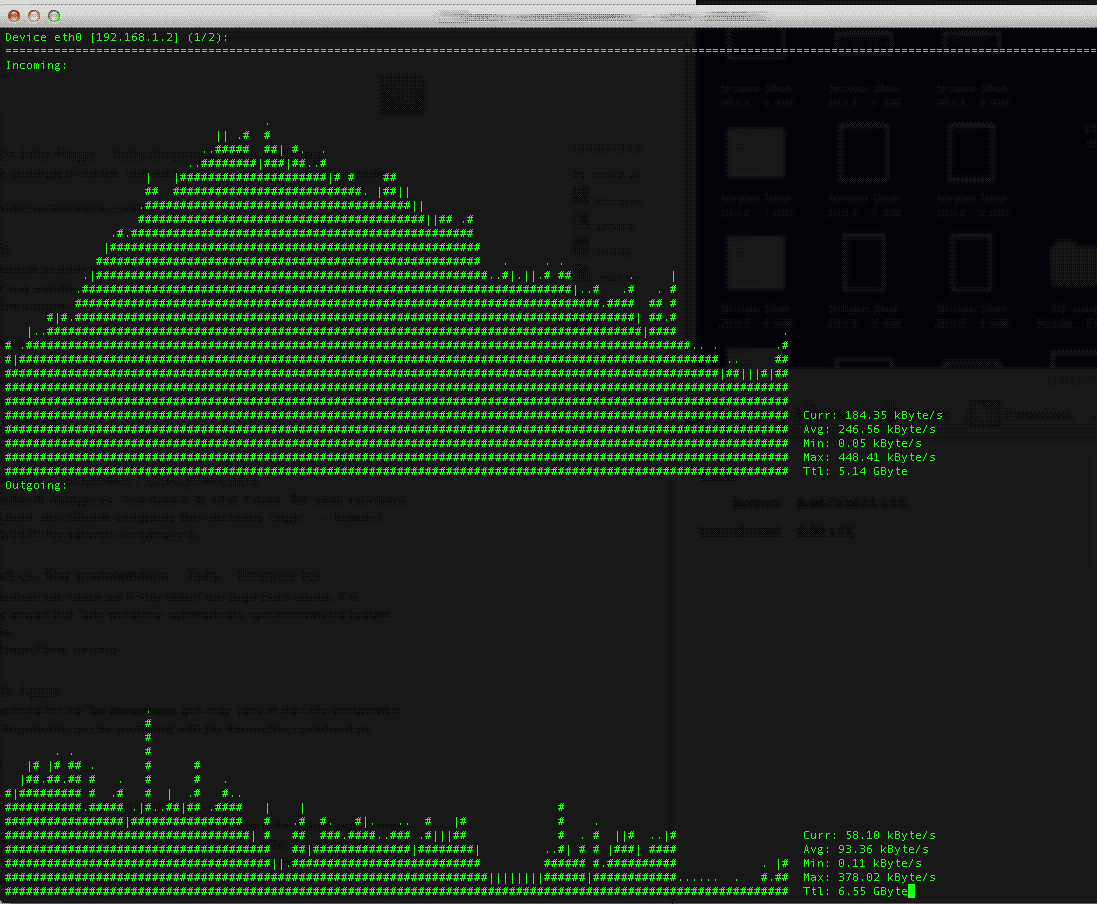Click outgoing 'Ttl: 6.55 GByte' total
Viewport: 1097px width, 904px height.
click(x=855, y=891)
